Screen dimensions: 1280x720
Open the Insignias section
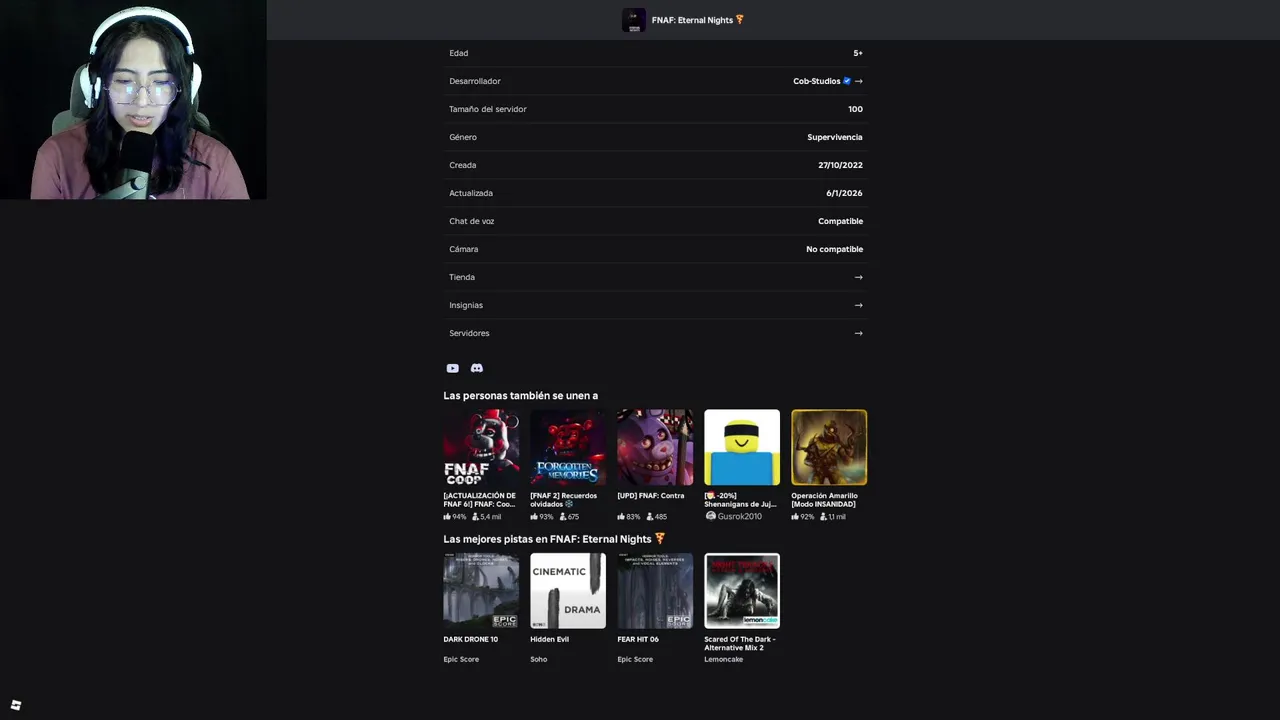point(655,305)
